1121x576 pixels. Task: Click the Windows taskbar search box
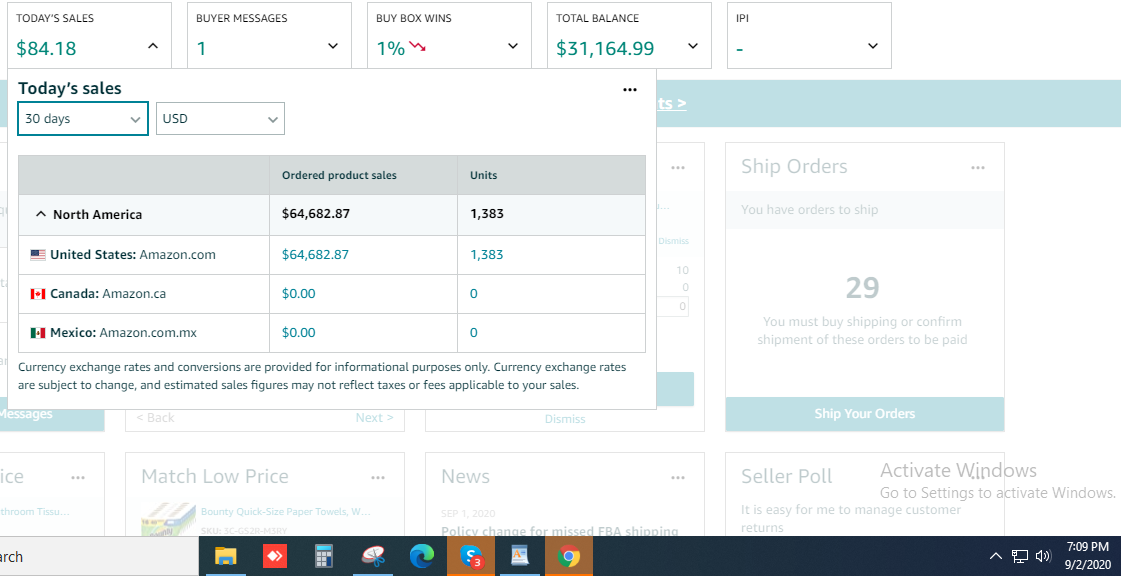point(99,556)
